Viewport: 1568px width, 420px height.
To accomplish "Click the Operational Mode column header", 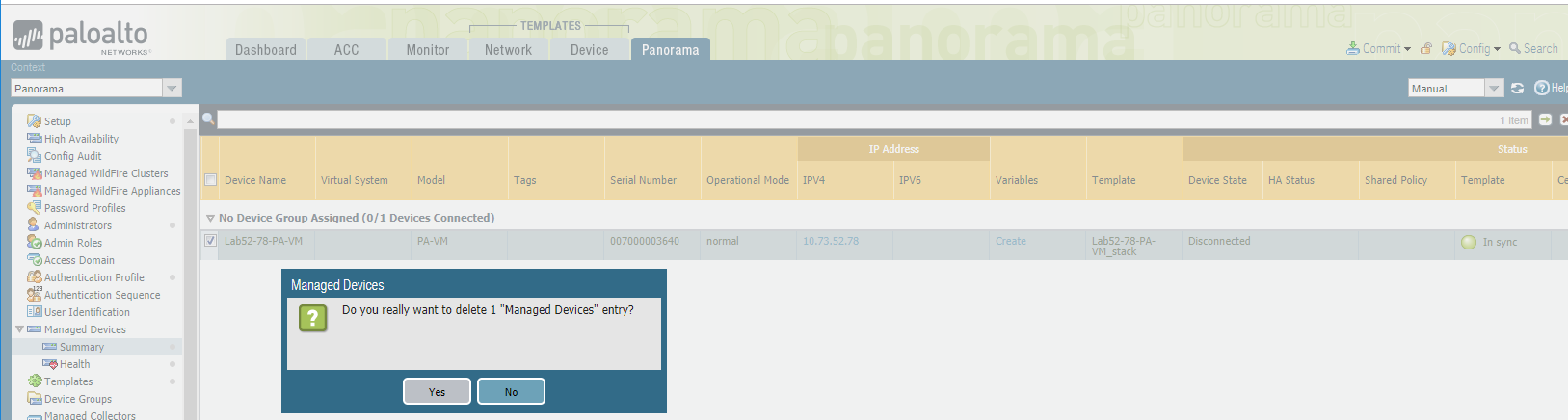I will (748, 180).
